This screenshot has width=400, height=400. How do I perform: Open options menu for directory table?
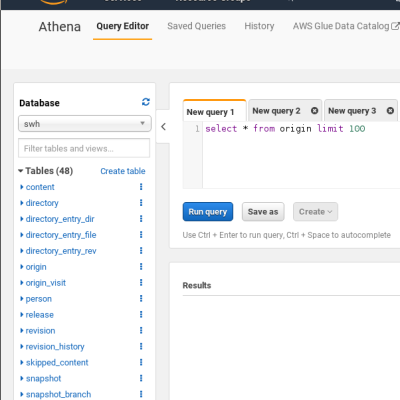[141, 203]
